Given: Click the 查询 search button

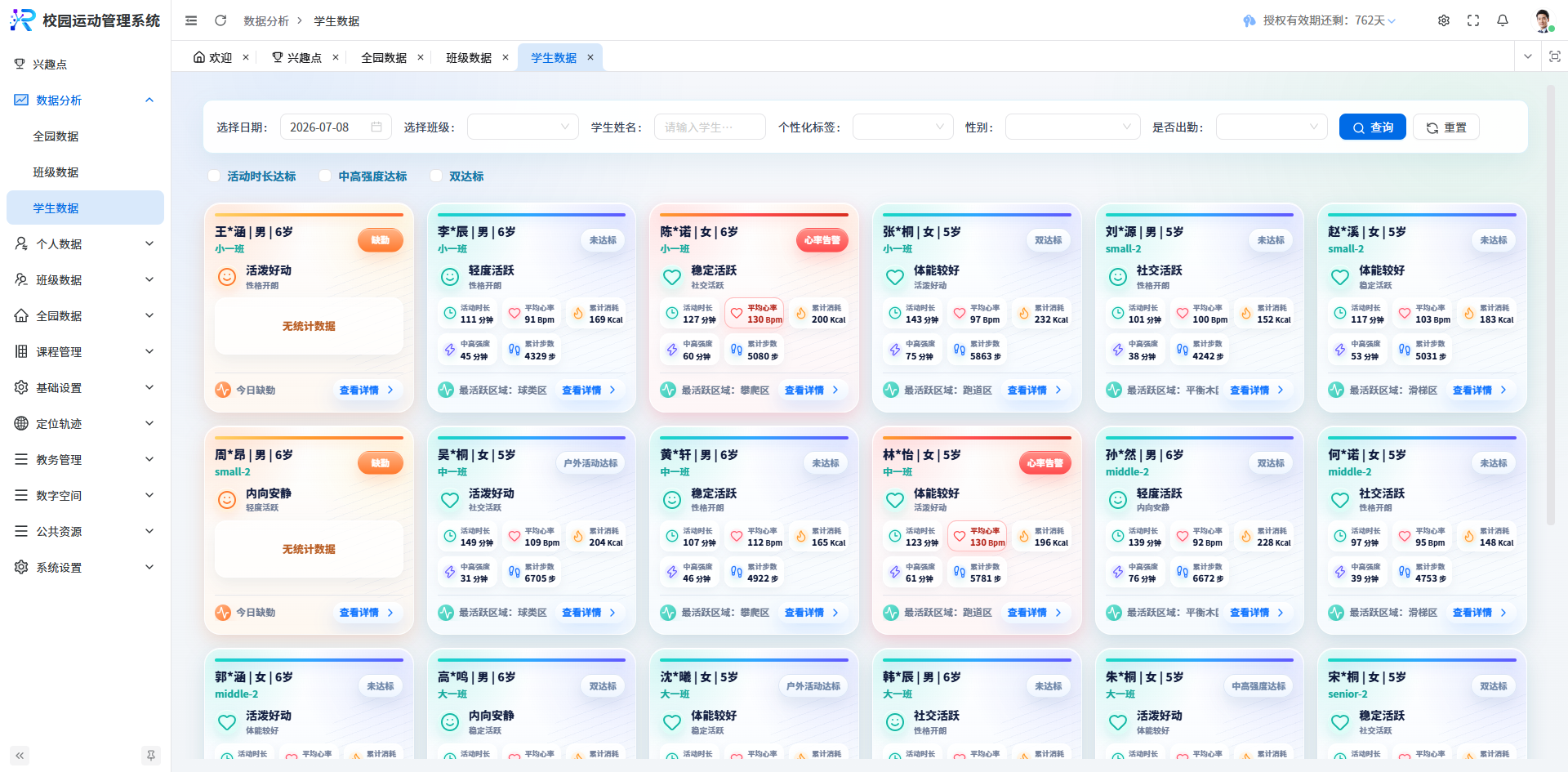Looking at the screenshot, I should pos(1372,127).
